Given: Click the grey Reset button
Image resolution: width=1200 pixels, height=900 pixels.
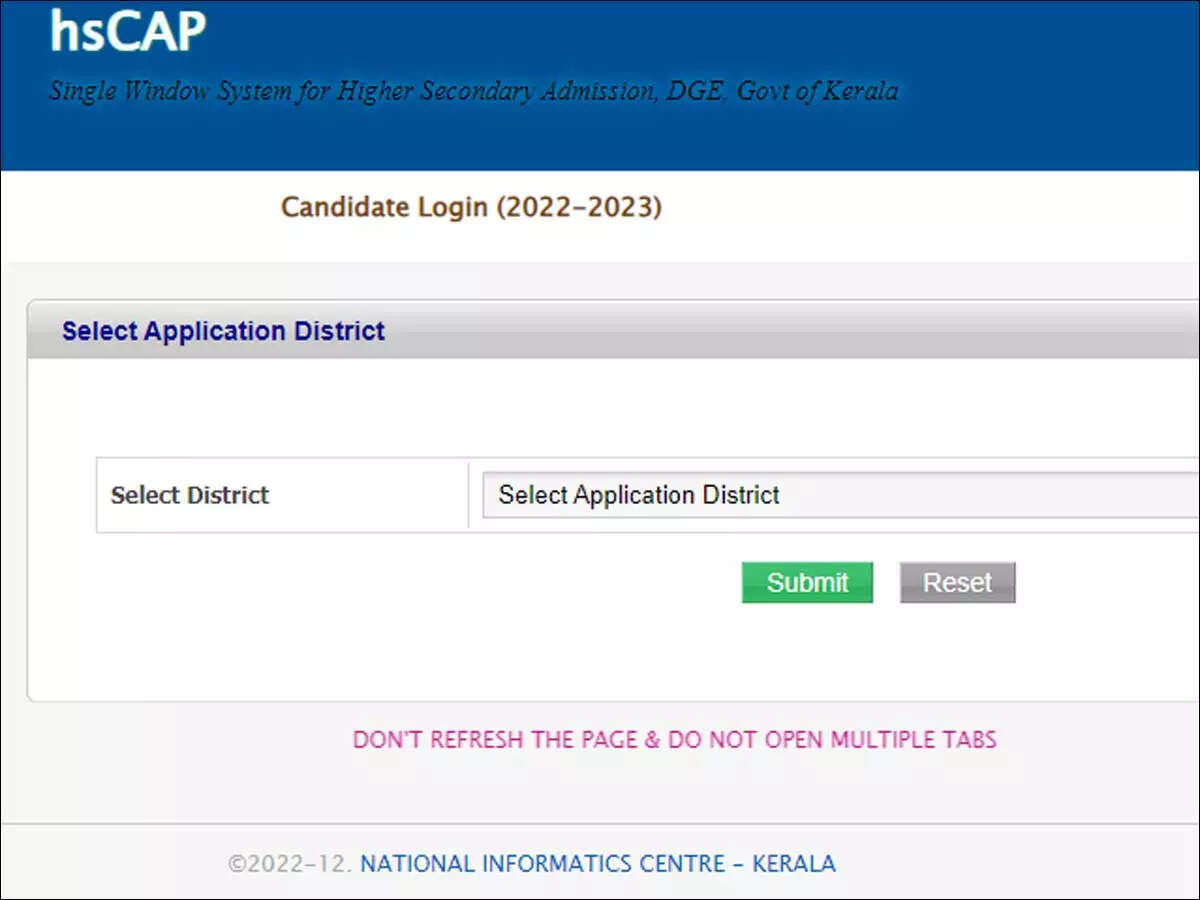Looking at the screenshot, I should (957, 583).
